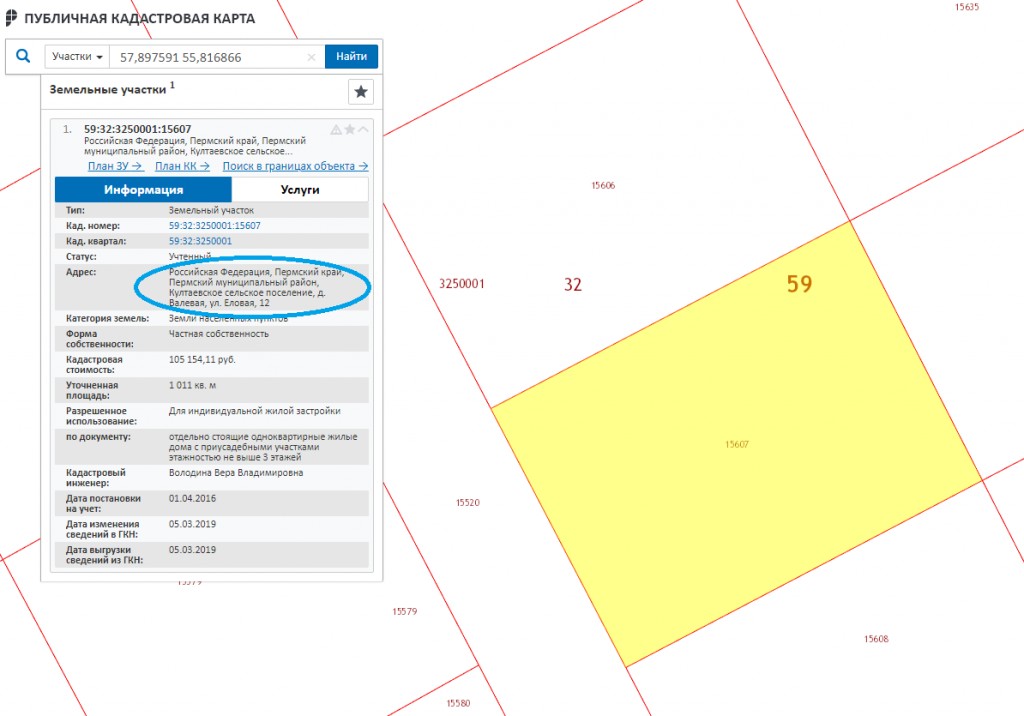The image size is (1024, 716).
Task: Click the small star icon on result 15607
Action: tap(349, 129)
